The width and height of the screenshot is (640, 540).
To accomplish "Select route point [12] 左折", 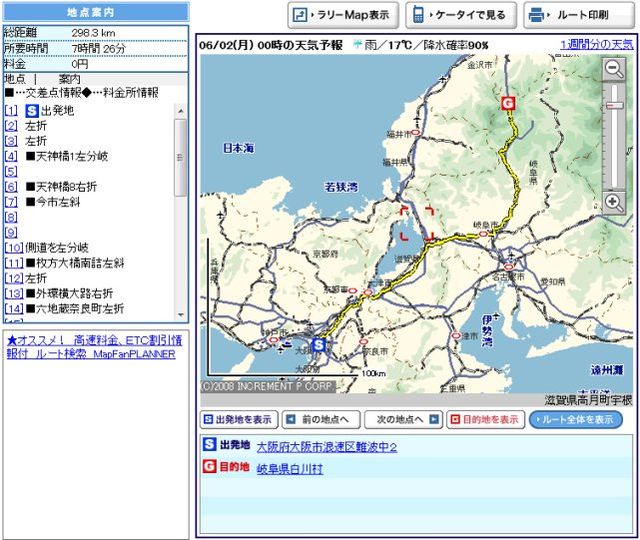I will pyautogui.click(x=14, y=278).
